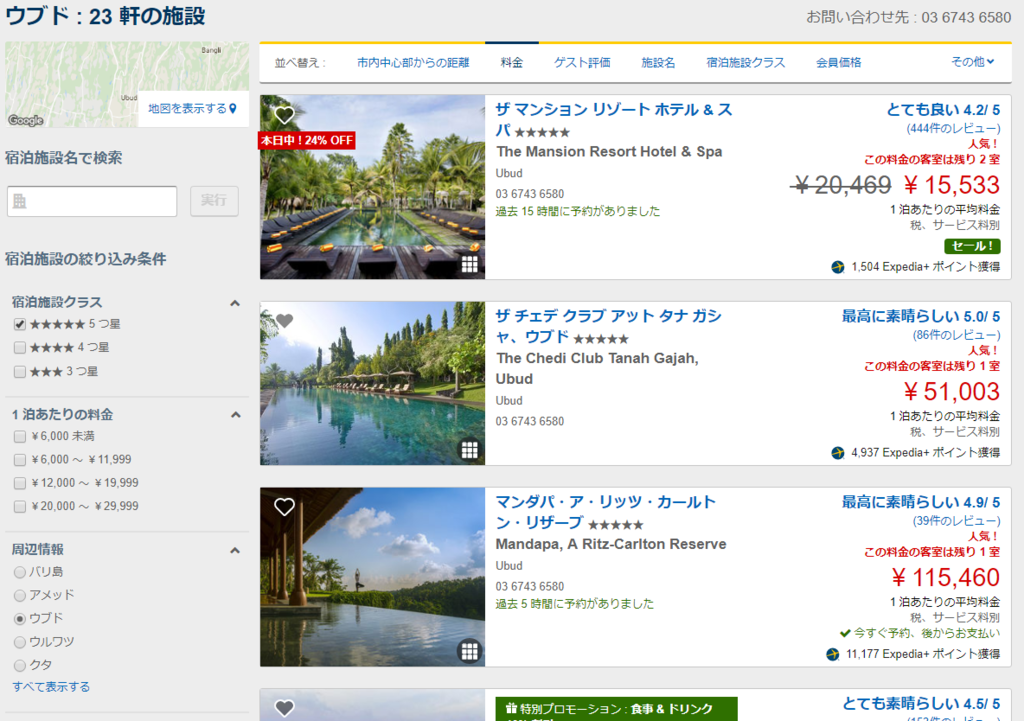Toggle the 5つ星 star class checkbox
Image resolution: width=1024 pixels, height=721 pixels.
pos(20,325)
